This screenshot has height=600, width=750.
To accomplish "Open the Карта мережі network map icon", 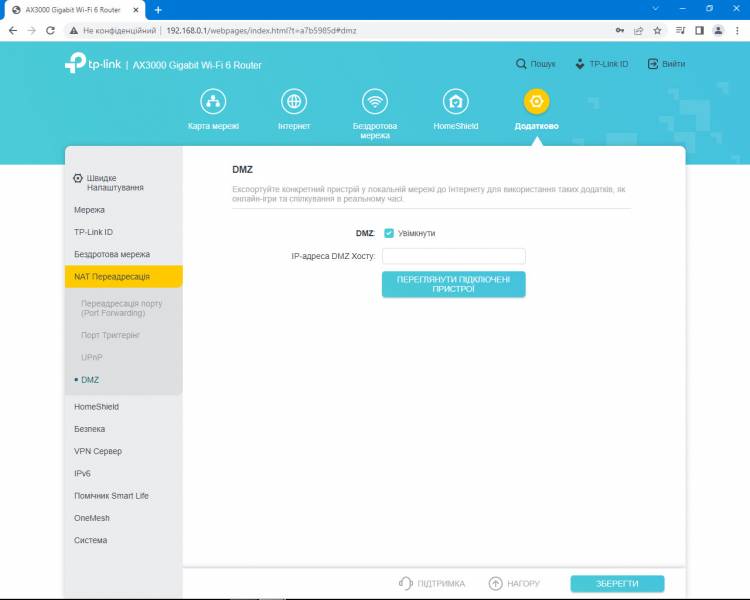I will [213, 101].
